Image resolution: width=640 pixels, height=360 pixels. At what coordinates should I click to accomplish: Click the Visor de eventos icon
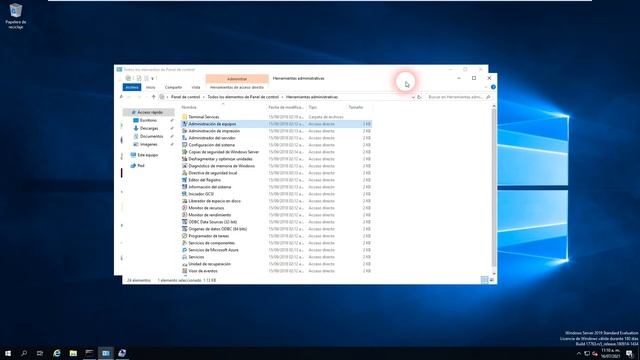(x=184, y=271)
